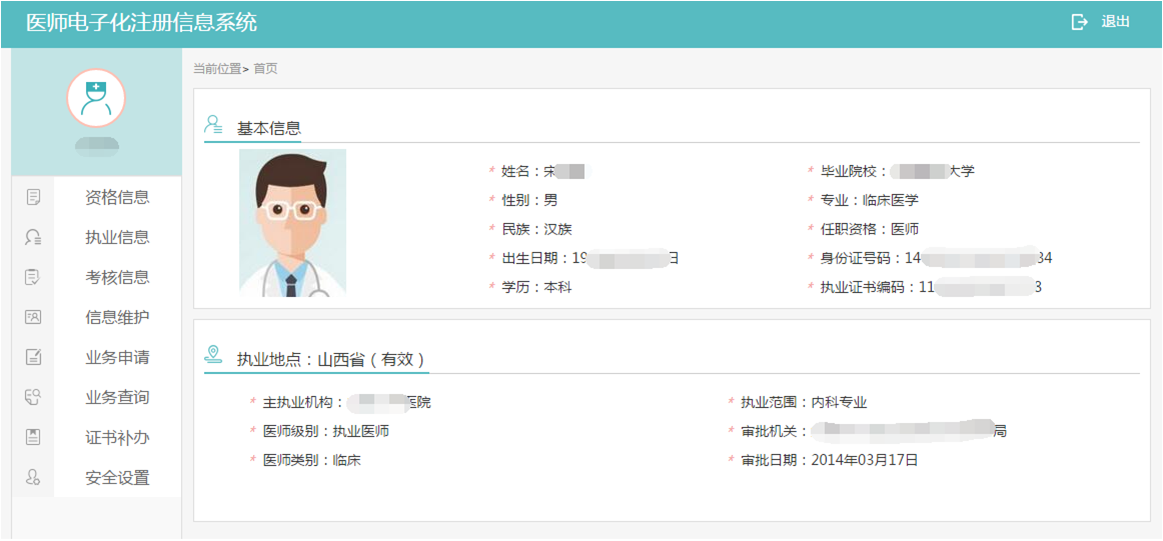Go to 信息维护 section
Viewport: 1163px width, 541px height.
pos(117,317)
